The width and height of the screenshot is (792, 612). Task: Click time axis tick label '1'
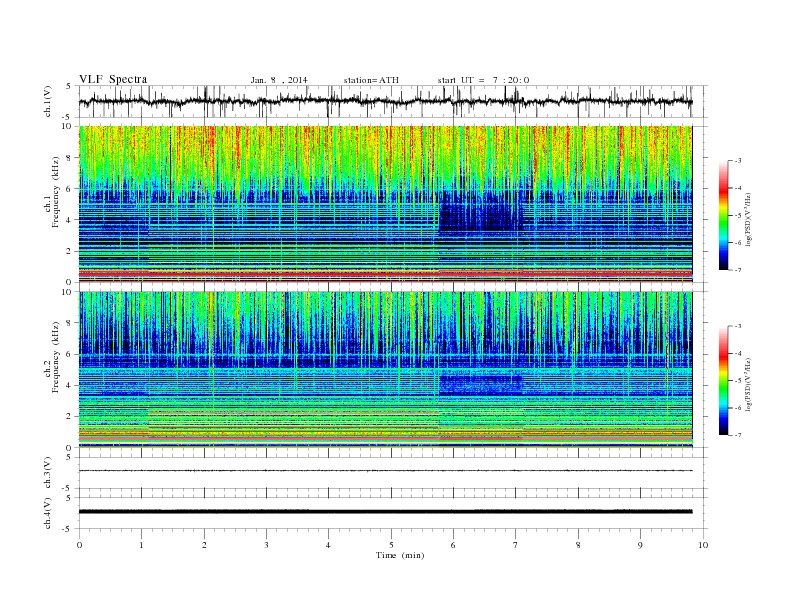click(x=142, y=545)
